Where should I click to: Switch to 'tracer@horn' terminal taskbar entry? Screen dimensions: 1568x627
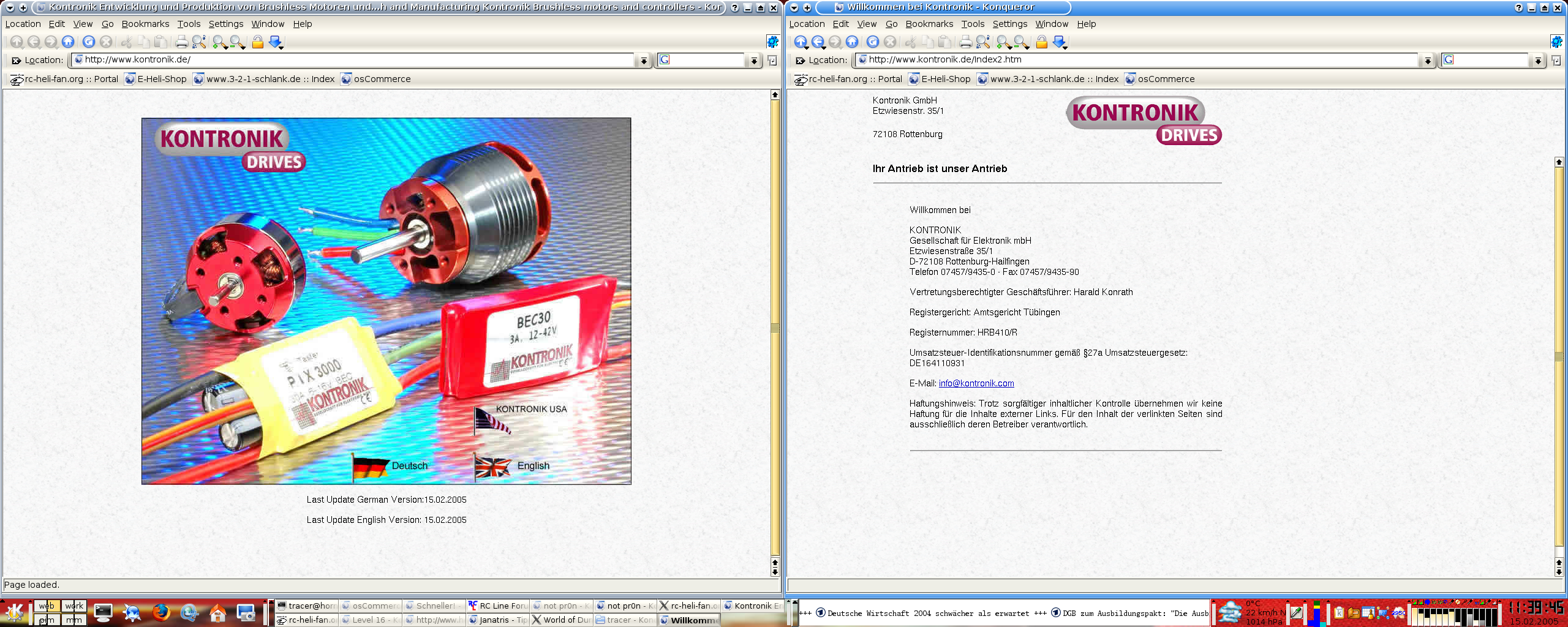306,606
